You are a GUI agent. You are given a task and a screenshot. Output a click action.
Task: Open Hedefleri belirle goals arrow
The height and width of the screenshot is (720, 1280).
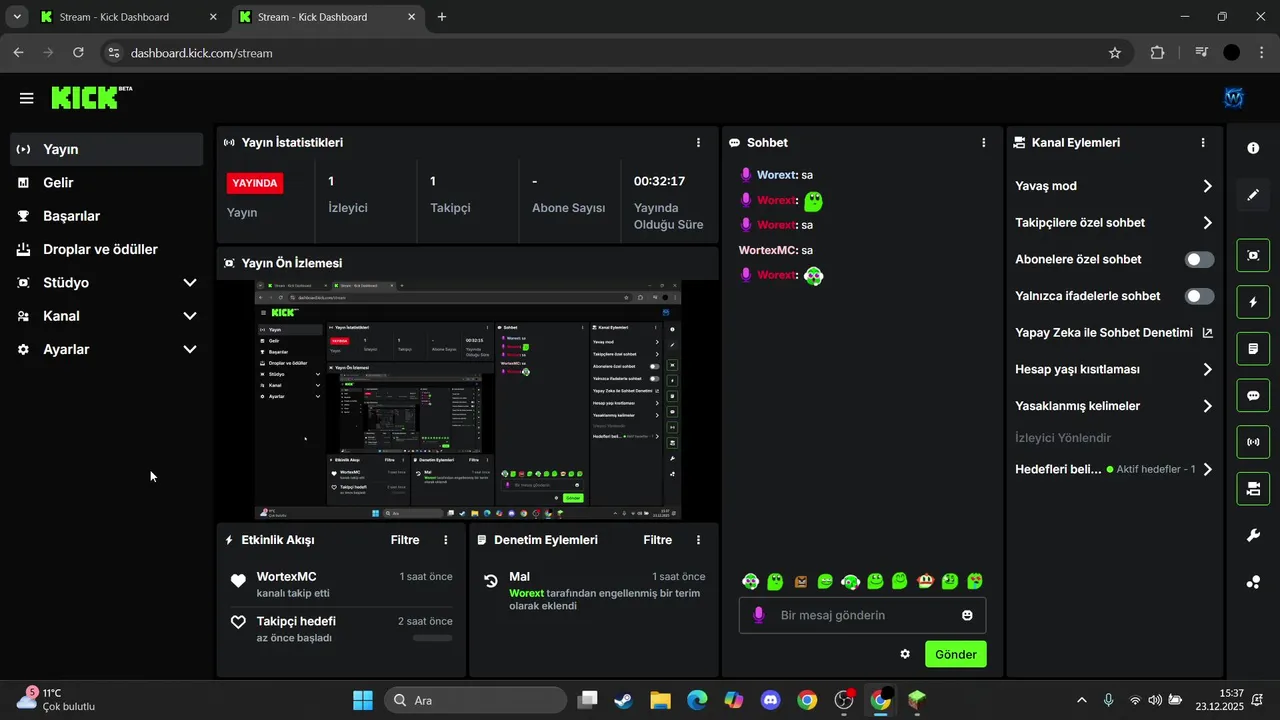click(x=1207, y=469)
